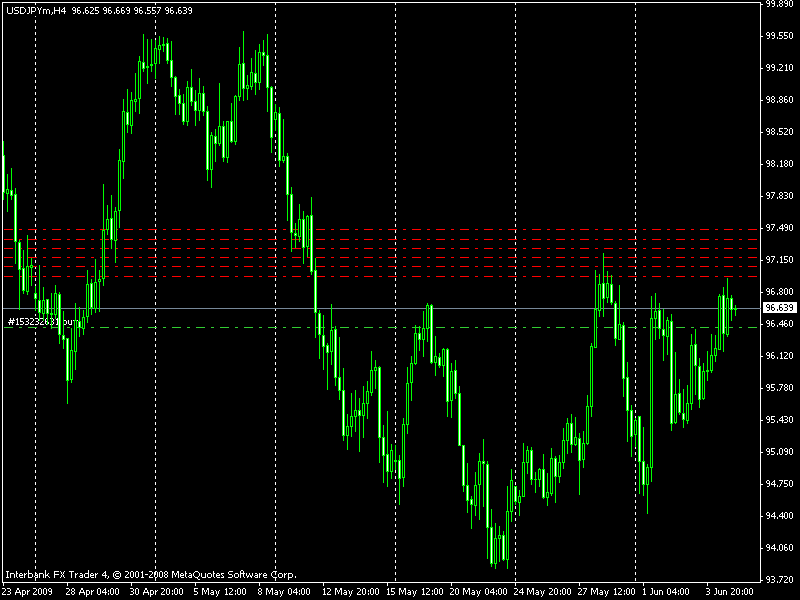Click the 98.520 price axis label
This screenshot has width=800, height=600.
pyautogui.click(x=778, y=132)
